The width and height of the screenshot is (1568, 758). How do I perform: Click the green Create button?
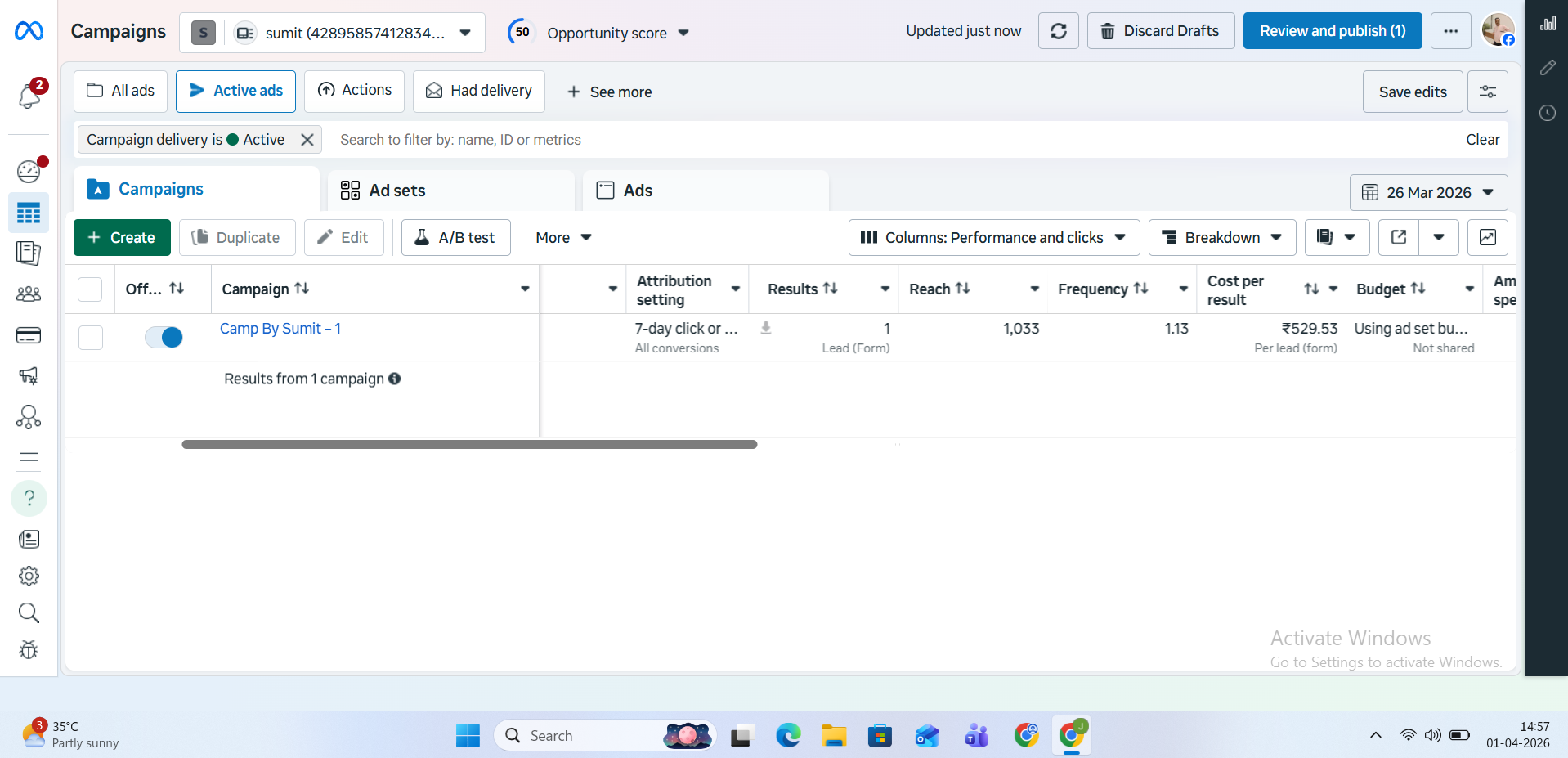point(122,237)
